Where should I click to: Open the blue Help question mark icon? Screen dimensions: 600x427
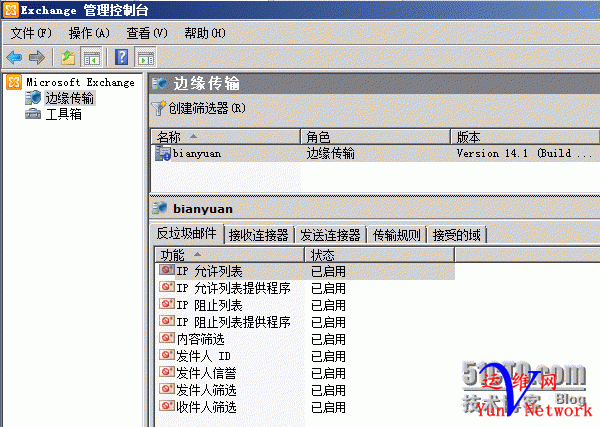click(x=122, y=58)
